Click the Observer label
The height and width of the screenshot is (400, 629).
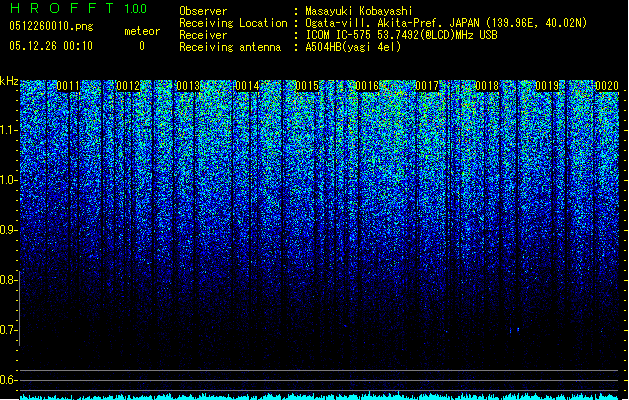pyautogui.click(x=203, y=11)
